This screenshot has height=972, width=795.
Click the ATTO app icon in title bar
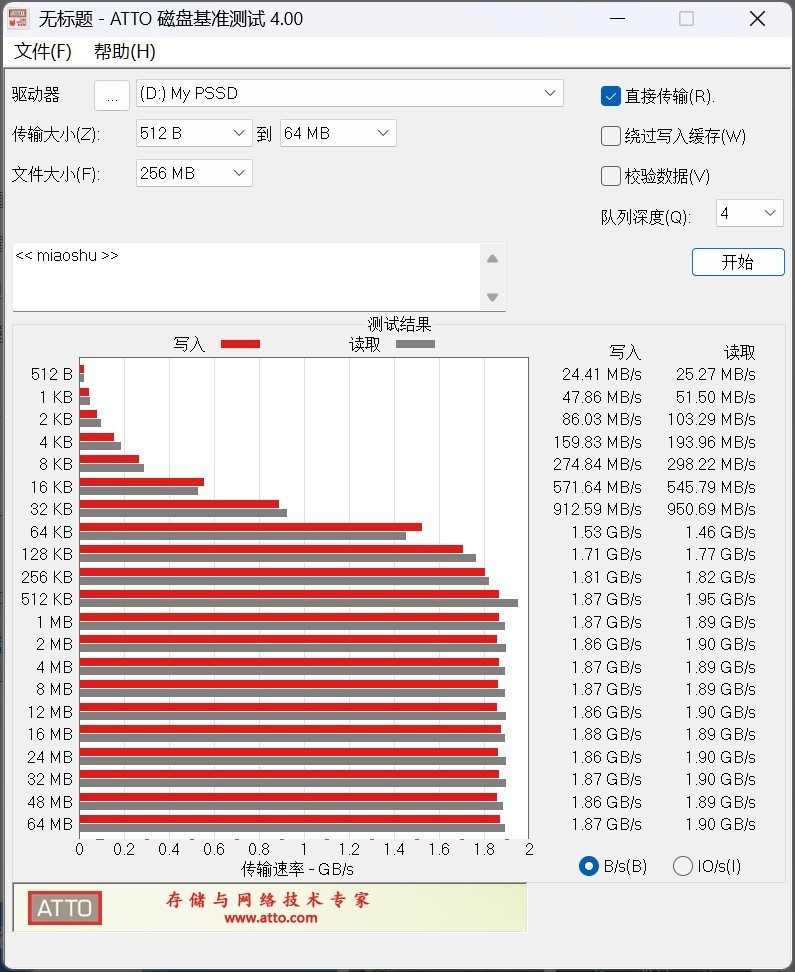(x=18, y=19)
